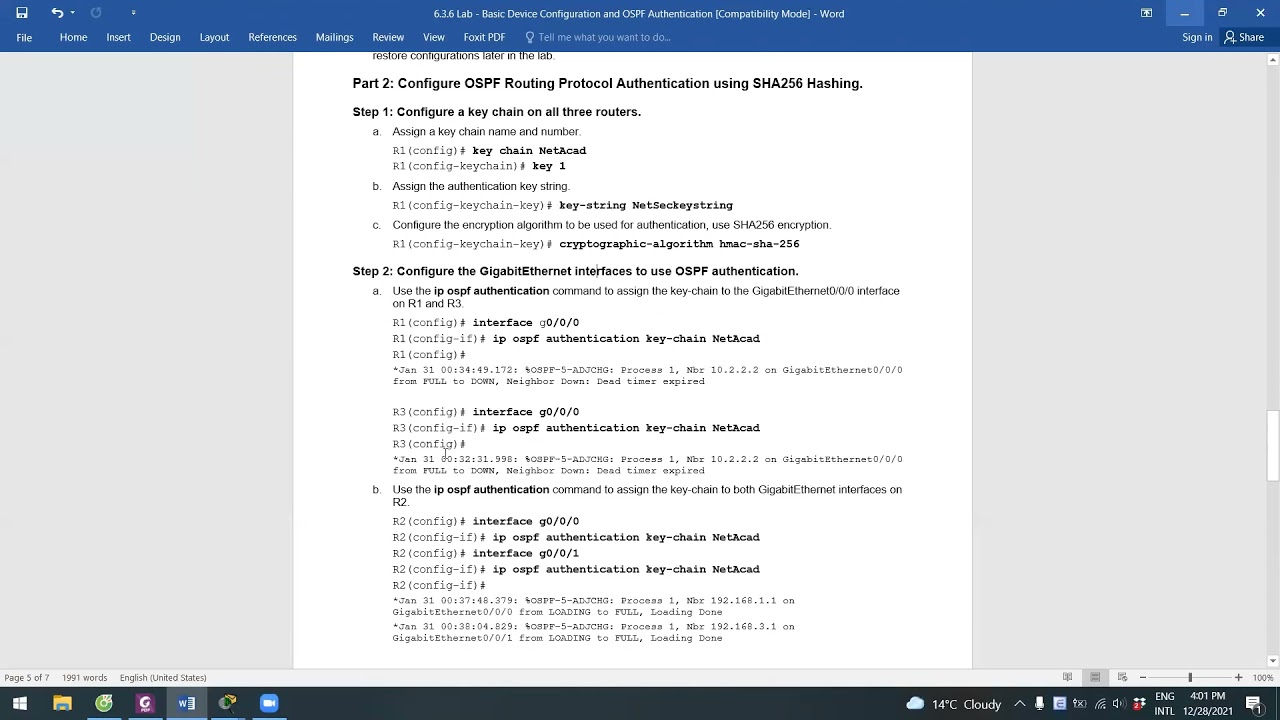Click the Word icon on taskbar

(x=186, y=703)
